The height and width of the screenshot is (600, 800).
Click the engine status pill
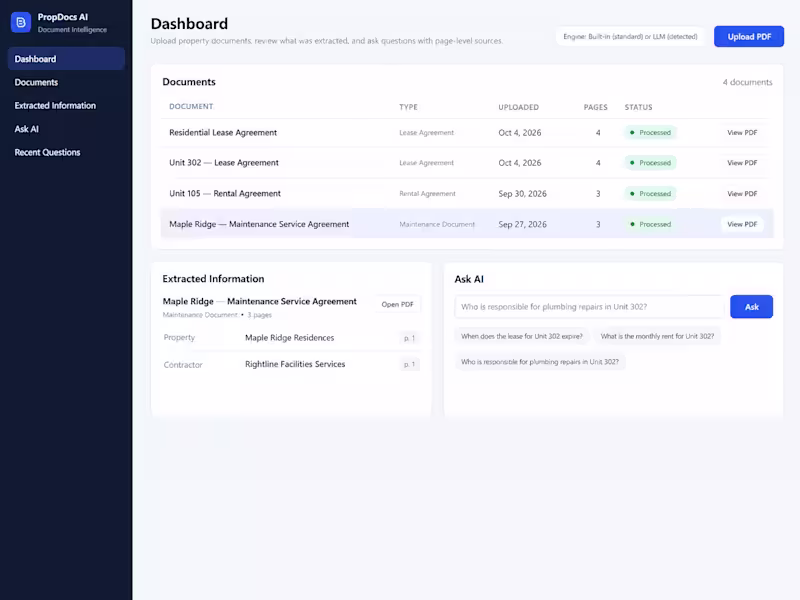coord(630,37)
